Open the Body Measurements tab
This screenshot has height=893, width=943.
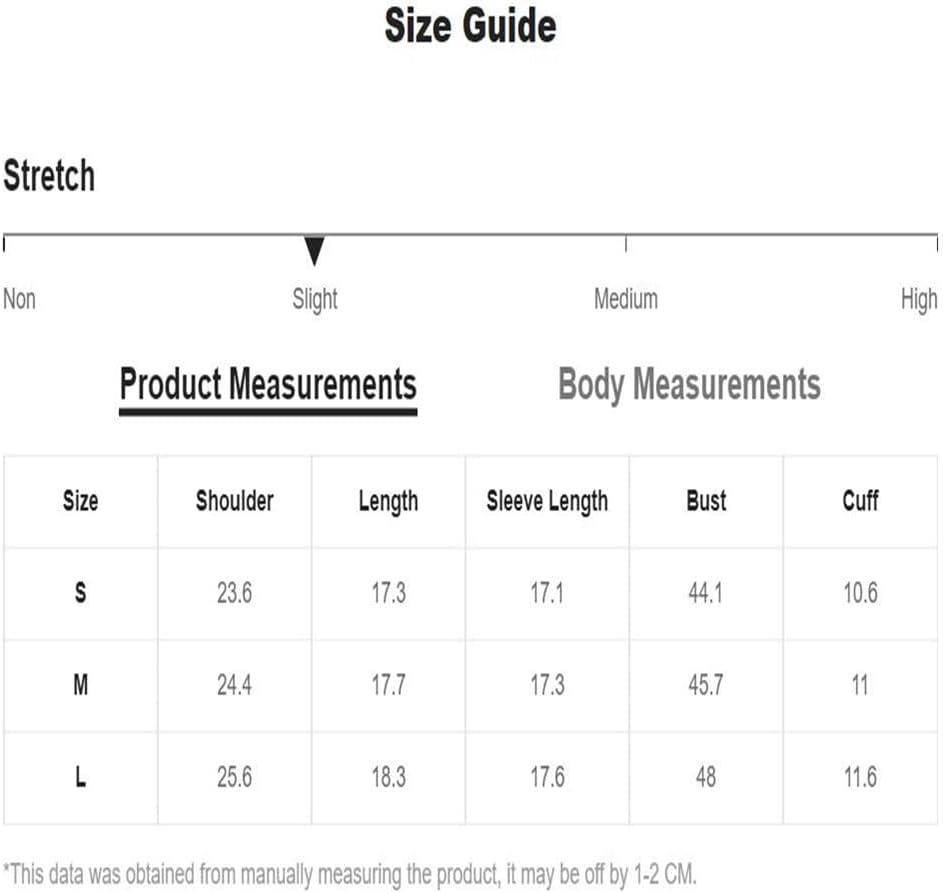[x=689, y=385]
